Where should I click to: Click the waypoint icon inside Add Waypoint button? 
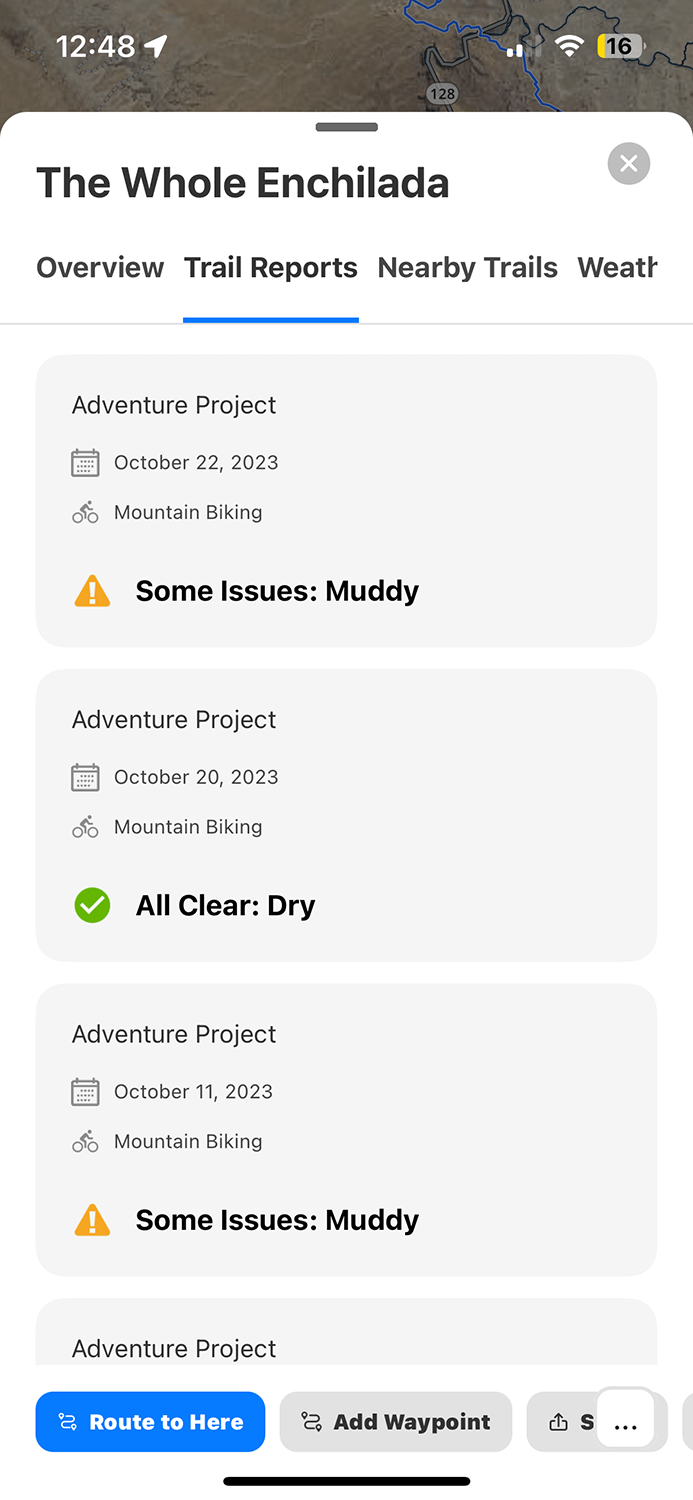313,1421
